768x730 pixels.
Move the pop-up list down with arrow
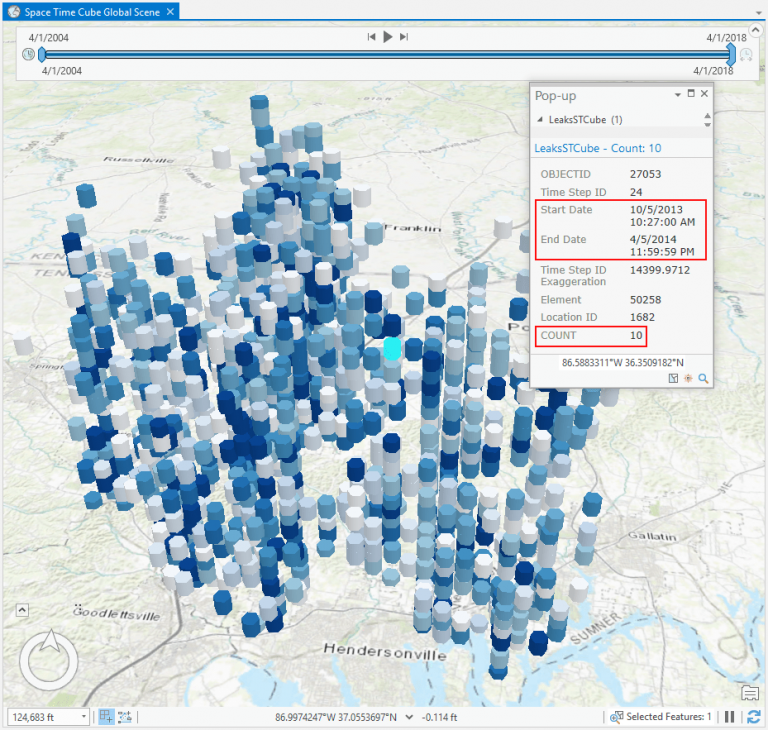click(707, 124)
